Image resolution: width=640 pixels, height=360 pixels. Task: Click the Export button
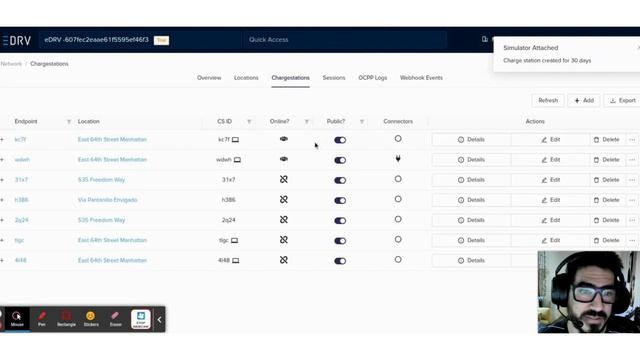click(622, 100)
